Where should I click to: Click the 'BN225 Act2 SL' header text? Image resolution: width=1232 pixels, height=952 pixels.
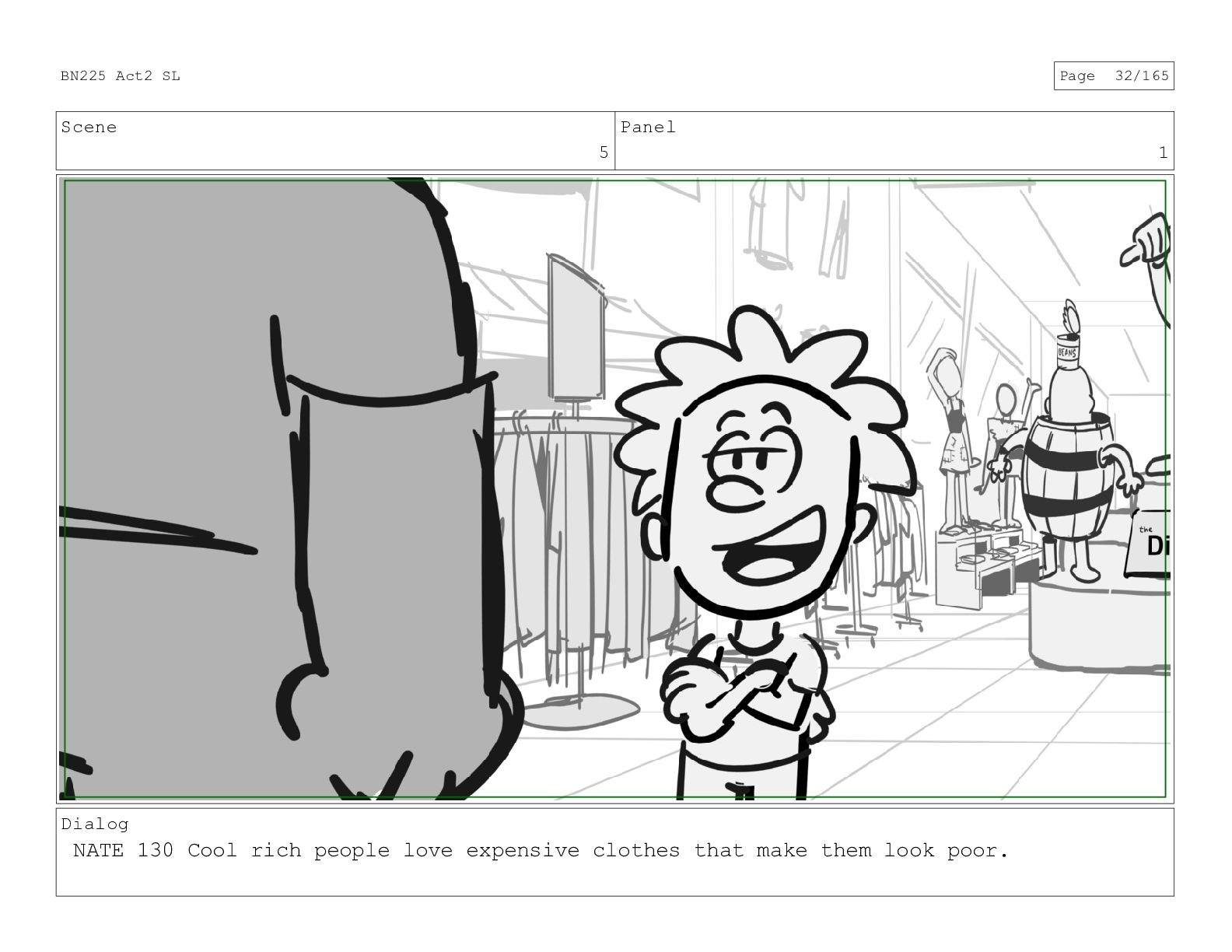click(x=121, y=75)
